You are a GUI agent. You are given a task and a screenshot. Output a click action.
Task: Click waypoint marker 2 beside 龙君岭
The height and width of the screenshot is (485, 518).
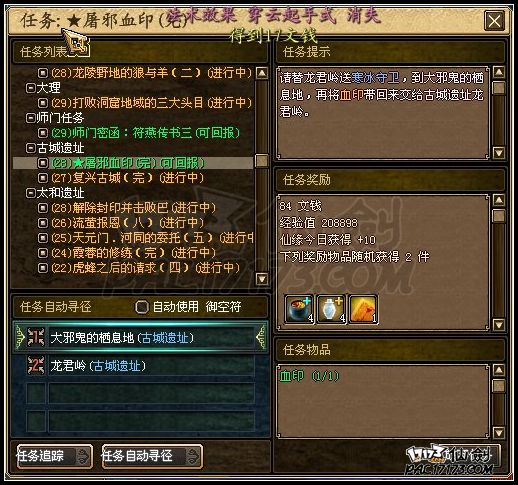[36, 366]
